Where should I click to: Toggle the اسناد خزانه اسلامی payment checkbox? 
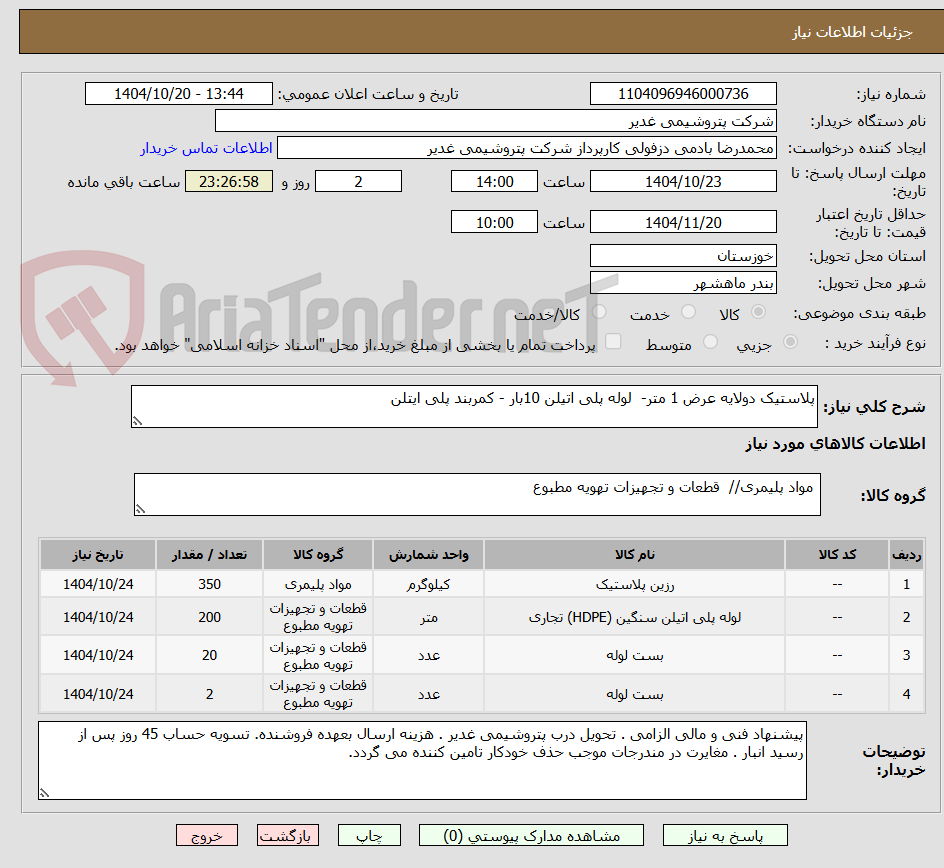tap(613, 341)
